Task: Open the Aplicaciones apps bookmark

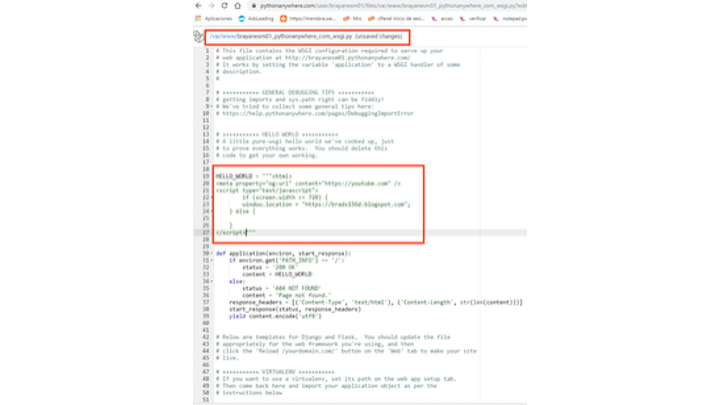Action: click(x=214, y=19)
